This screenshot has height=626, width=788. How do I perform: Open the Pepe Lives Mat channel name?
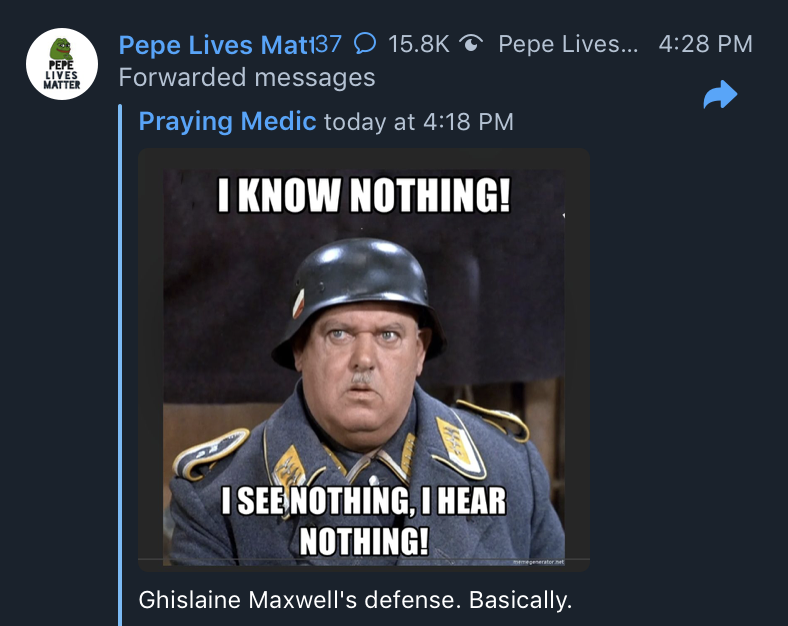(x=215, y=44)
